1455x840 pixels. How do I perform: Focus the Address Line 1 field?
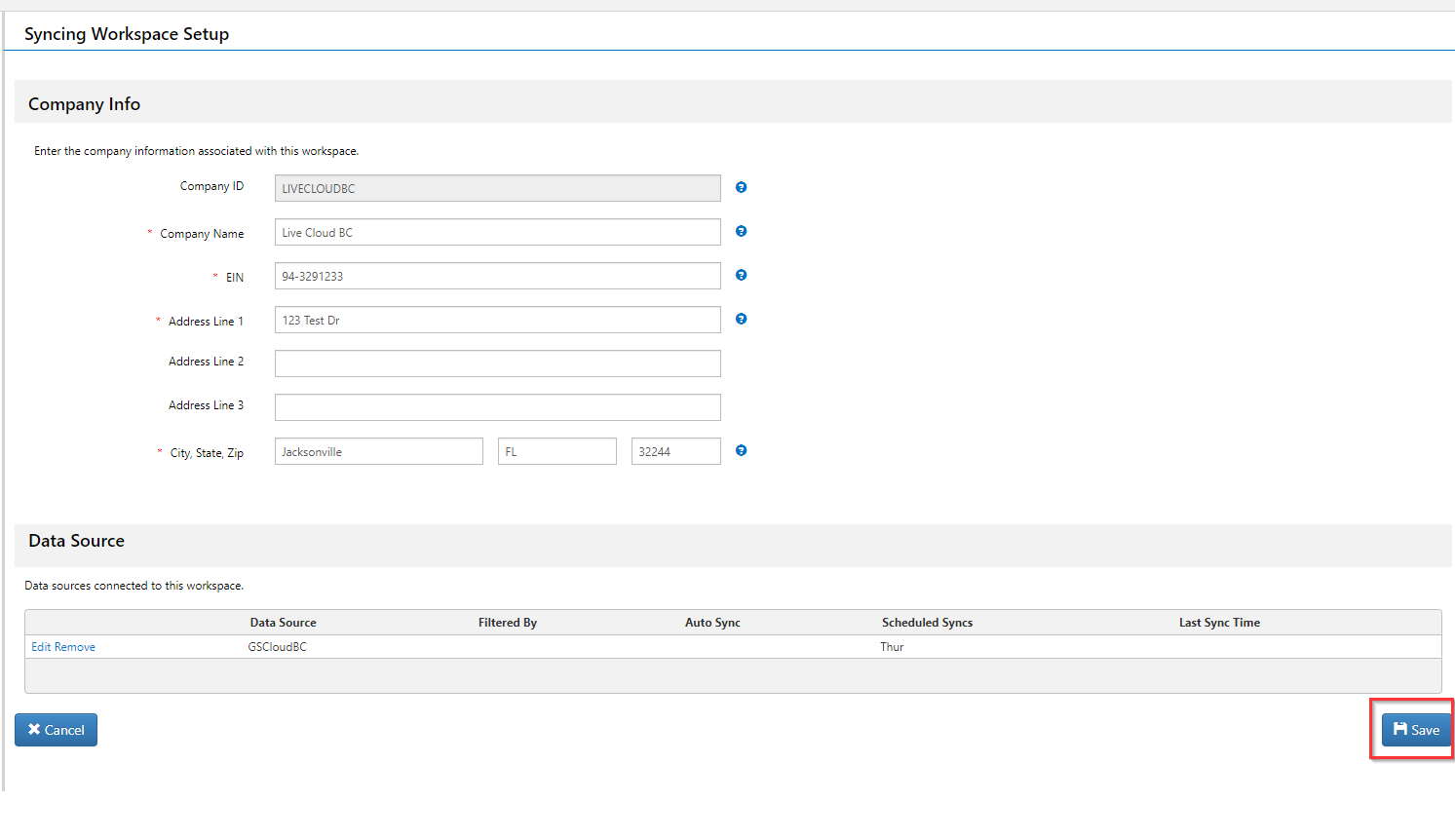coord(498,320)
